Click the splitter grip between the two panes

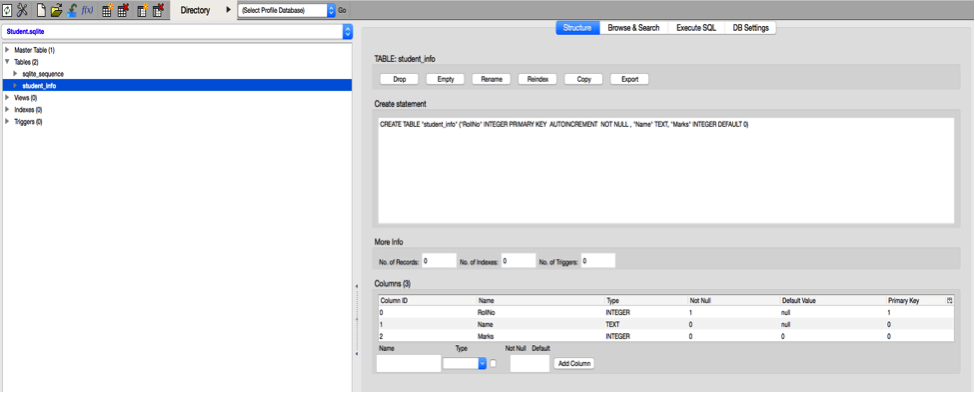coord(357,320)
